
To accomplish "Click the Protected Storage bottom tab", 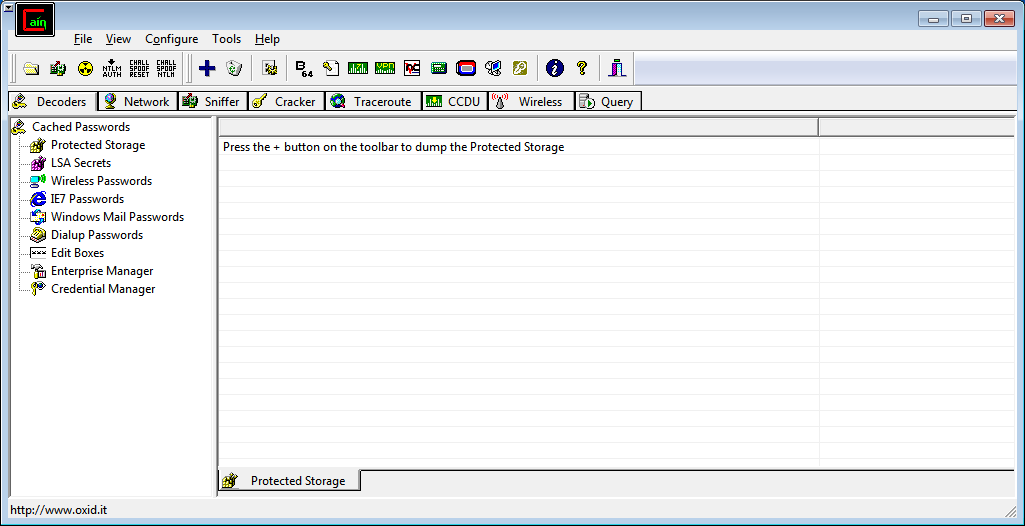I will (288, 481).
